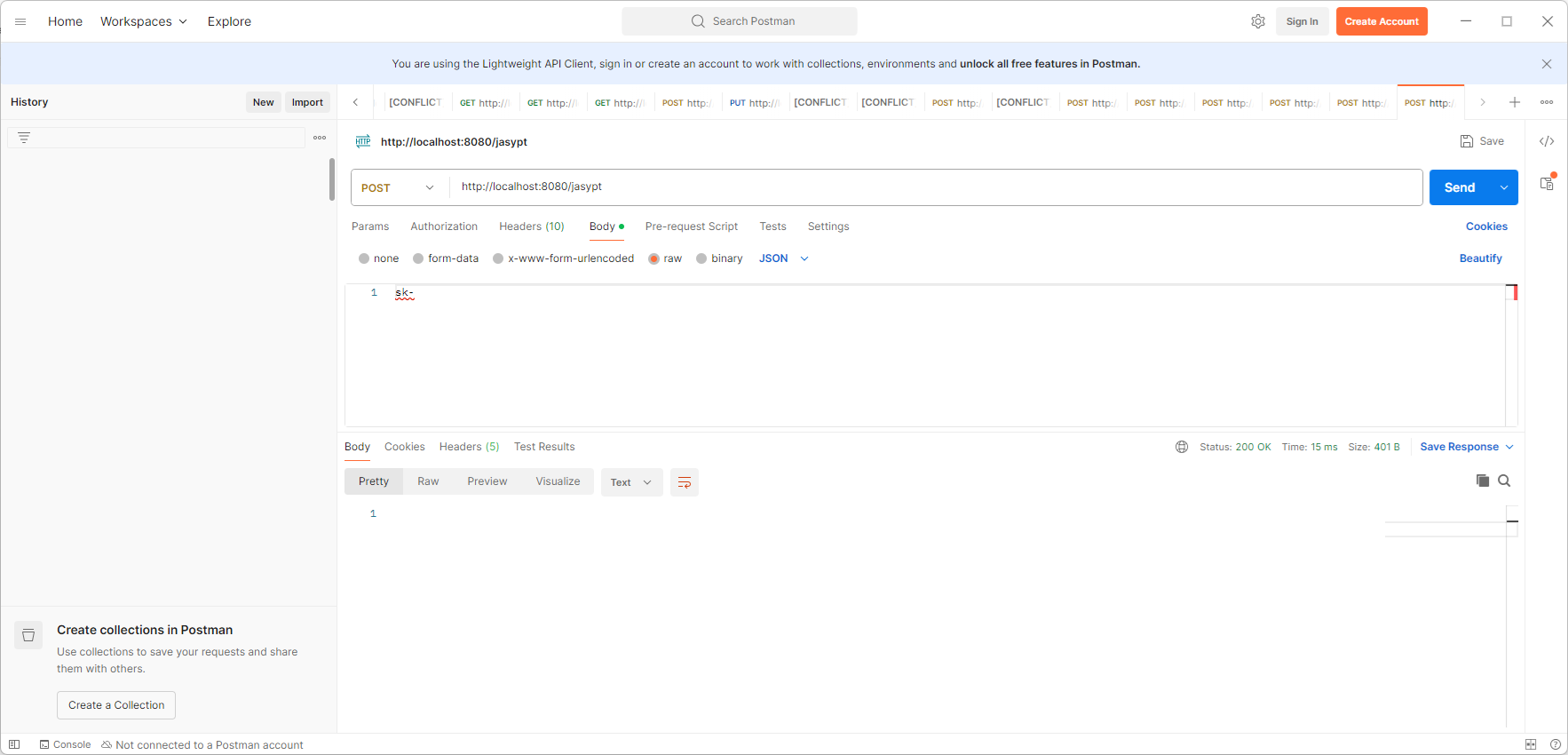Save the current request
This screenshot has height=755, width=1568.
(x=1482, y=141)
